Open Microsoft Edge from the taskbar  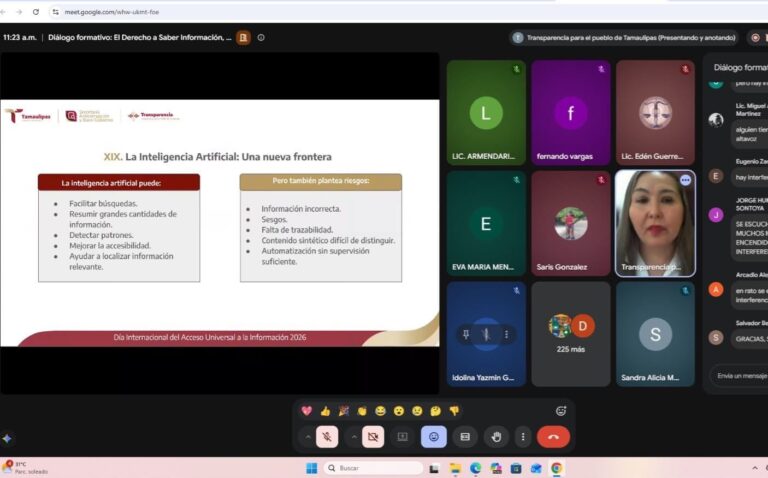476,469
